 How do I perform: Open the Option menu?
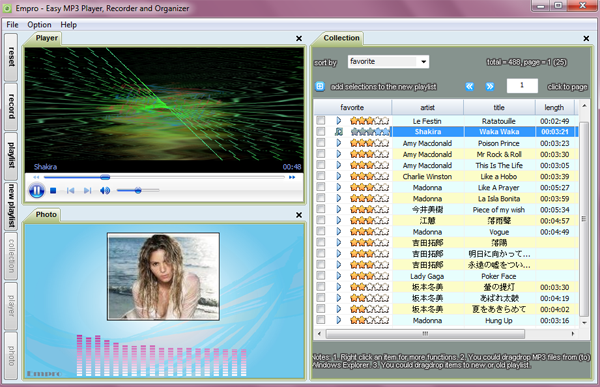[x=39, y=24]
